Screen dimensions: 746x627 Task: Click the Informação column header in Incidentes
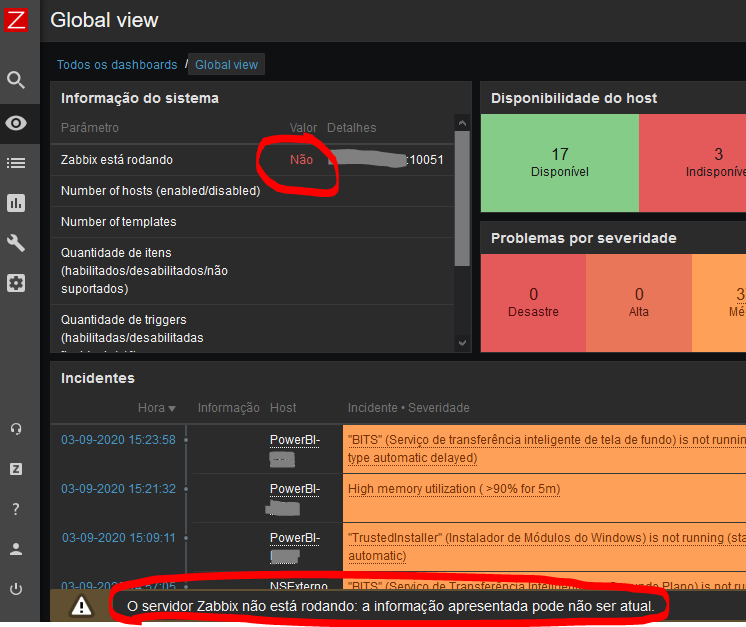click(x=229, y=408)
